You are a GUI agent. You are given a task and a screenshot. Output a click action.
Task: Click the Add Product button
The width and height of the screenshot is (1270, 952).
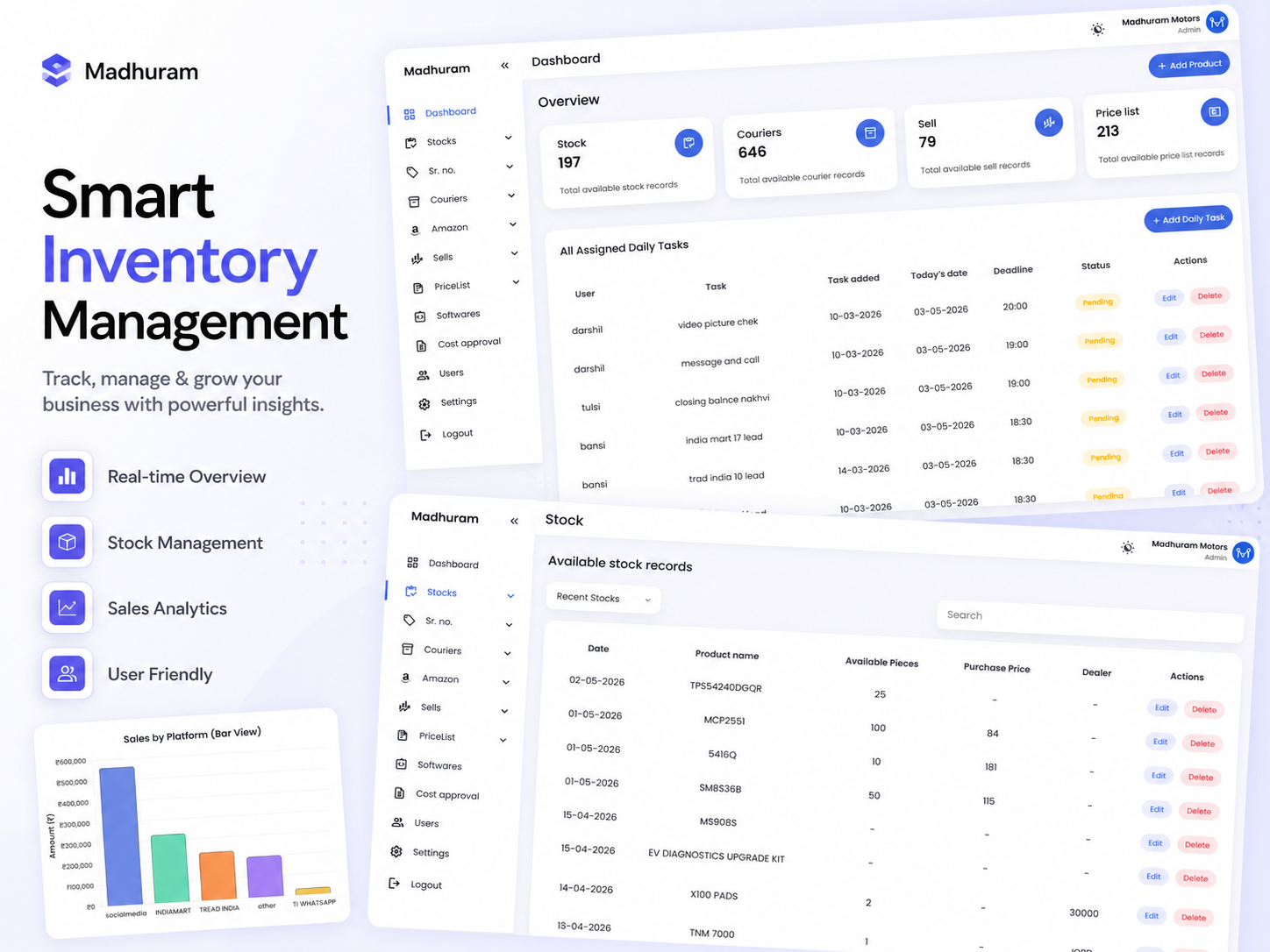tap(1189, 65)
